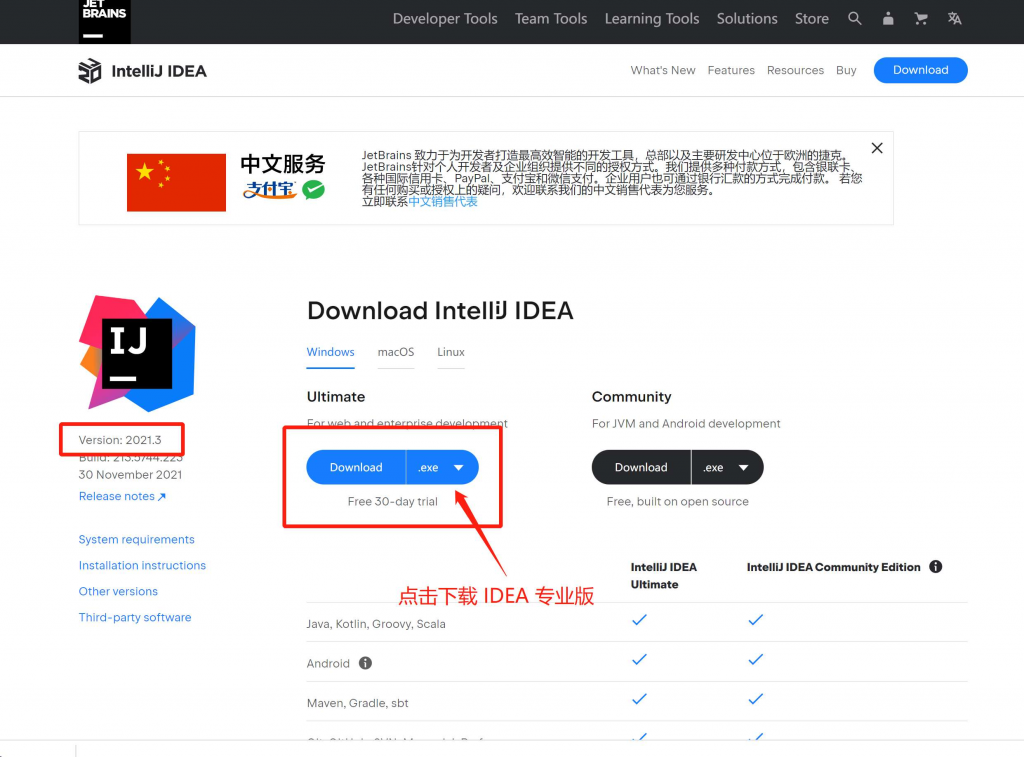Screen dimensions: 1024x757
Task: Expand Ultimate .exe format dropdown
Action: 442,467
